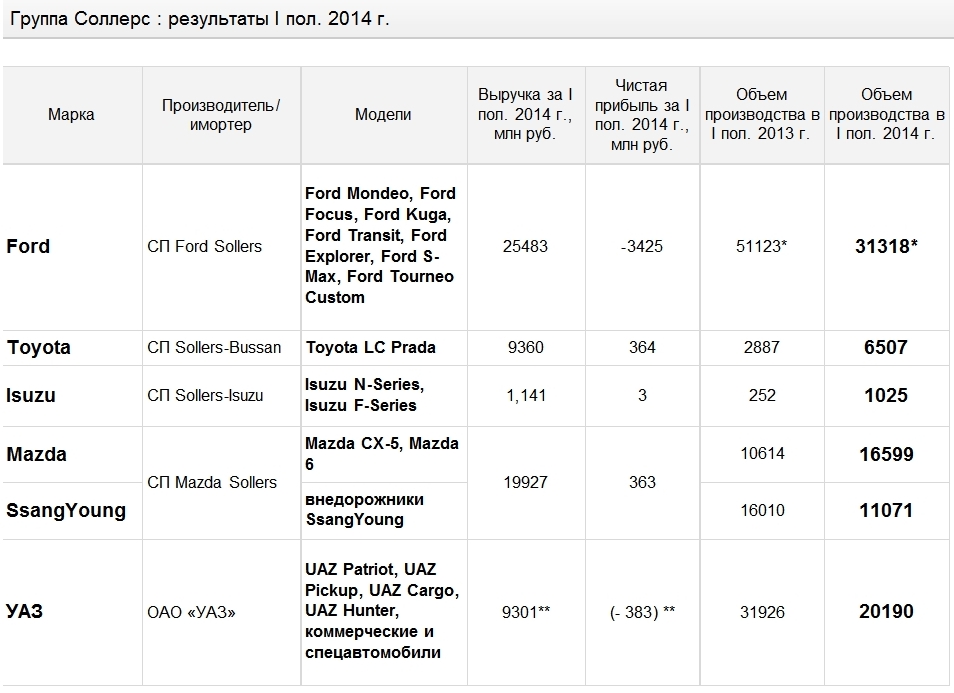The width and height of the screenshot is (954, 693).
Task: Click the title 'Группа Соллерс : результаты I пол. 2014 г.'
Action: coord(200,19)
